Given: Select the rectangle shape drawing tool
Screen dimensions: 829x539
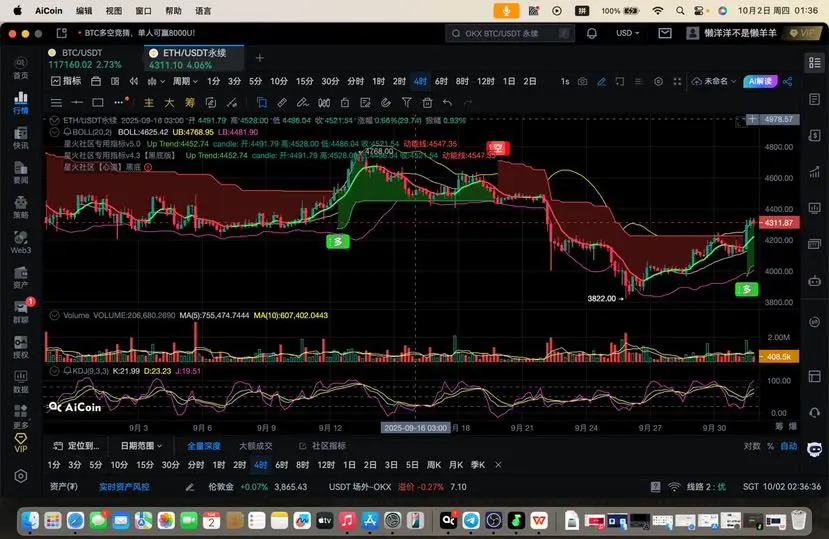Looking at the screenshot, I should click(98, 103).
